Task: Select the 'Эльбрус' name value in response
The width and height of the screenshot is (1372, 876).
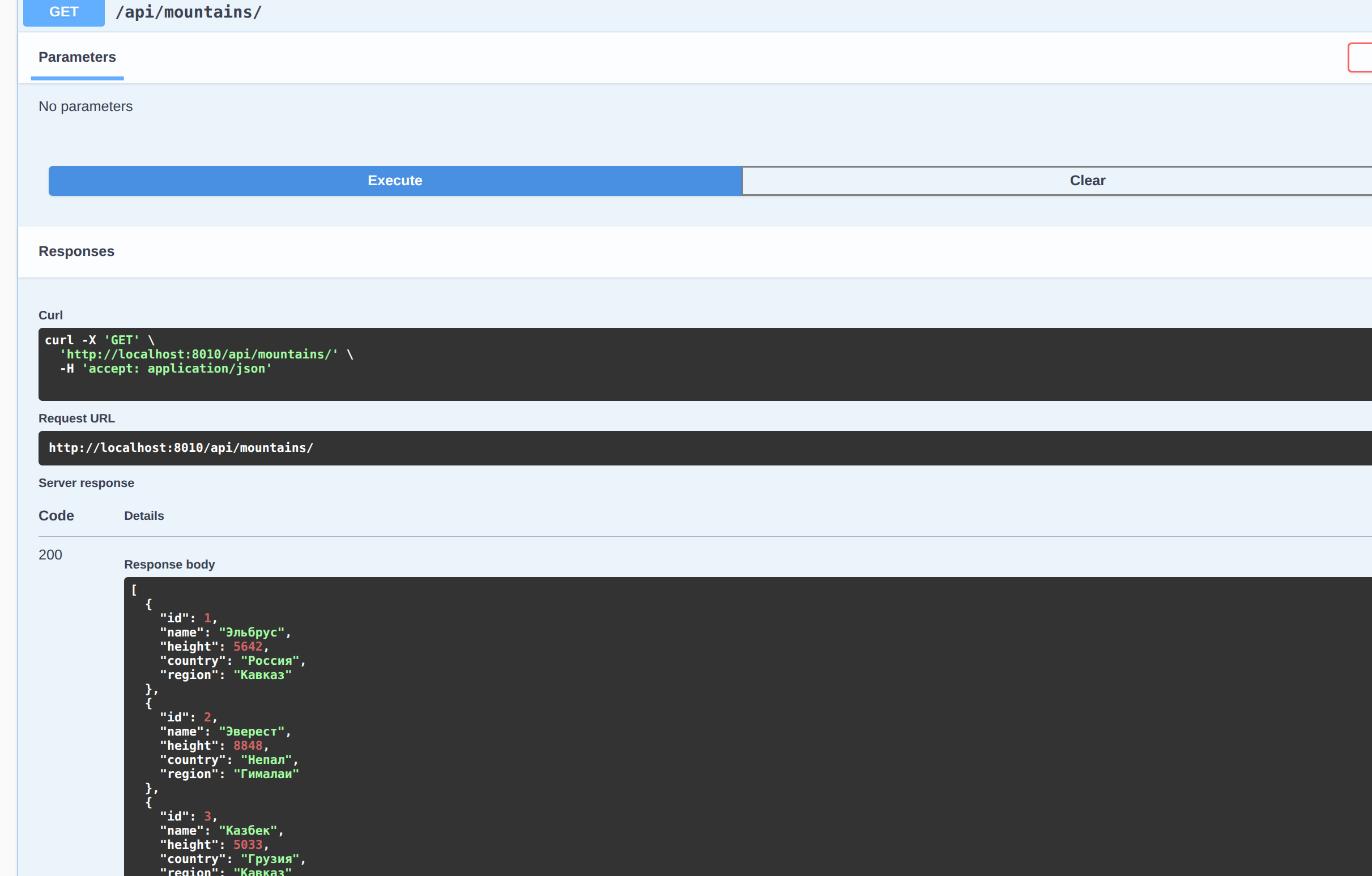Action: click(x=253, y=632)
